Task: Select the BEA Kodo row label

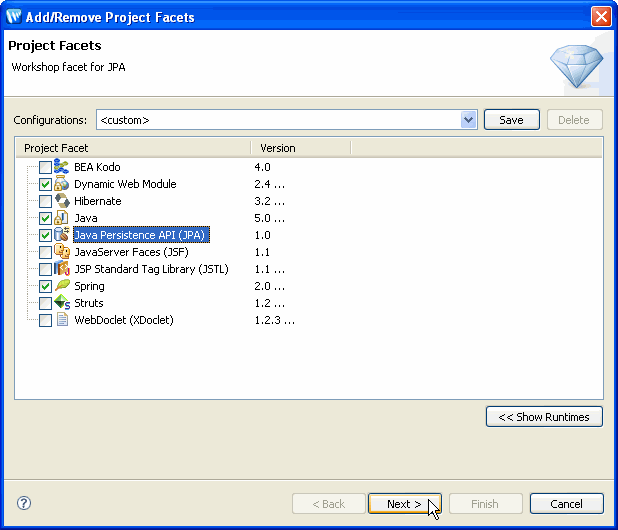Action: click(97, 167)
